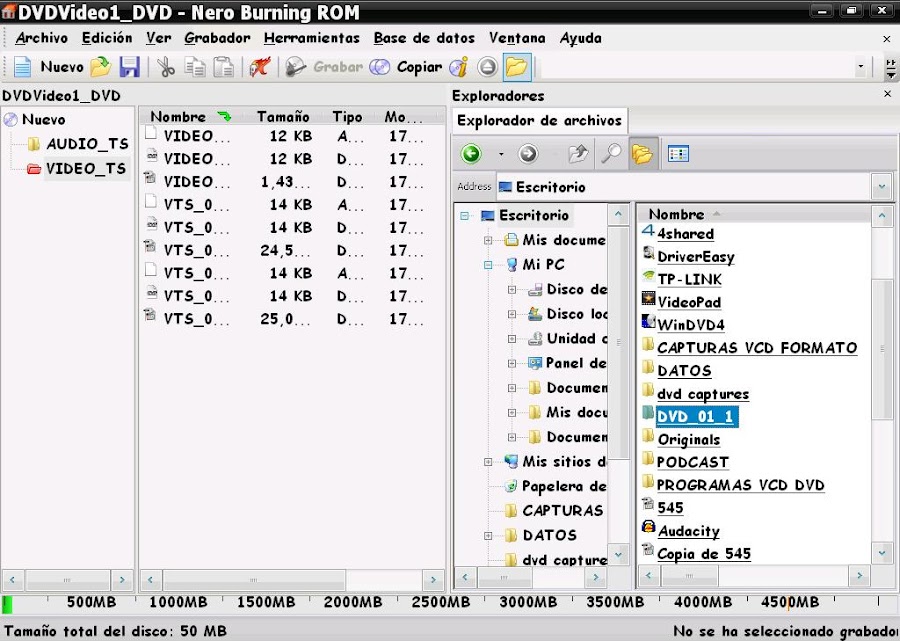Expand the Mis documentos tree node

pos(488,240)
